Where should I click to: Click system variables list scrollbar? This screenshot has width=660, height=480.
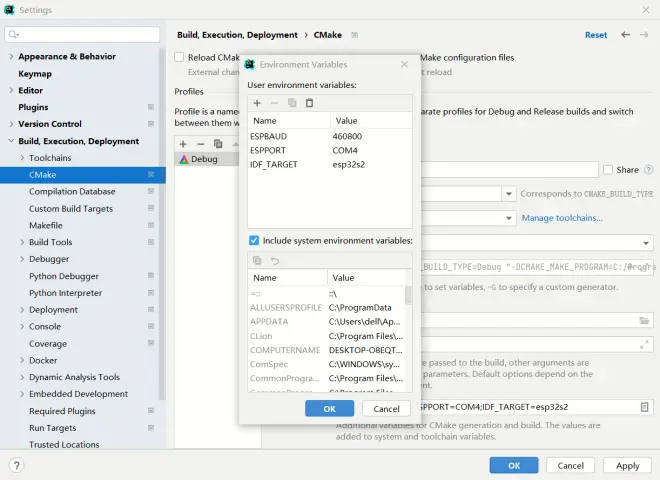pos(408,295)
